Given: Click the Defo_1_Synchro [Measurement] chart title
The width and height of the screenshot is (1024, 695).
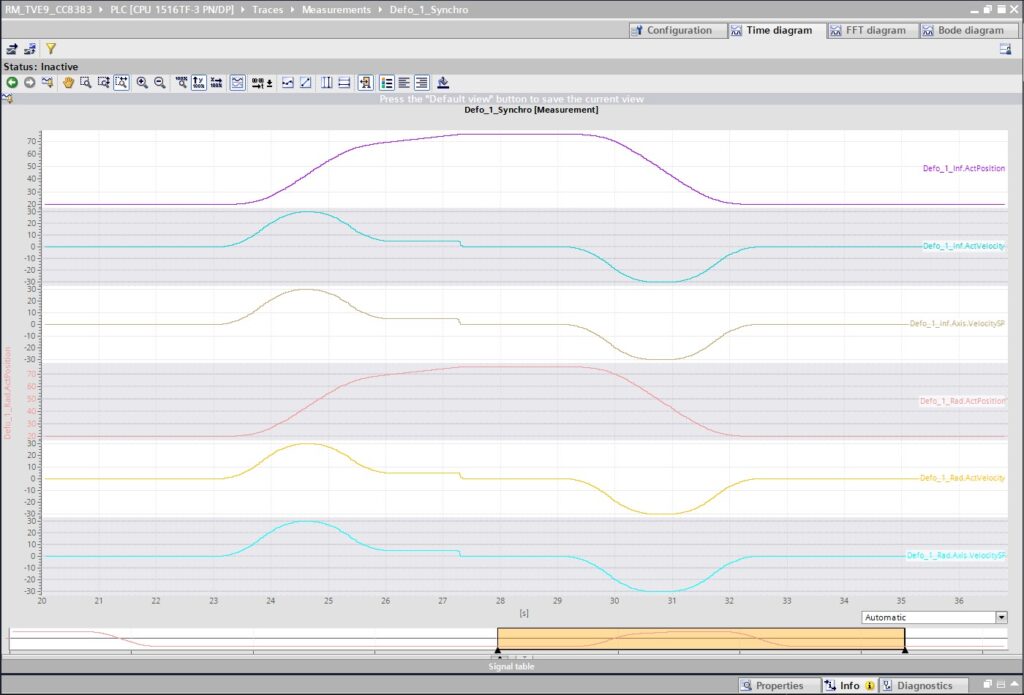Looking at the screenshot, I should pyautogui.click(x=531, y=110).
